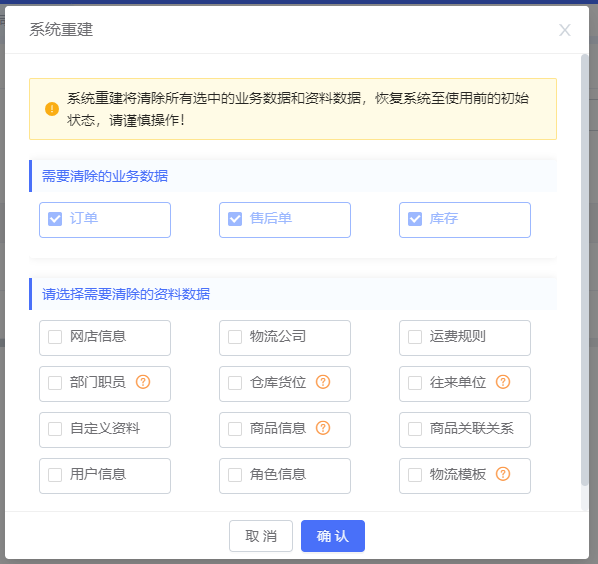The width and height of the screenshot is (598, 564).
Task: Click the blue 确认 button
Action: pyautogui.click(x=333, y=536)
